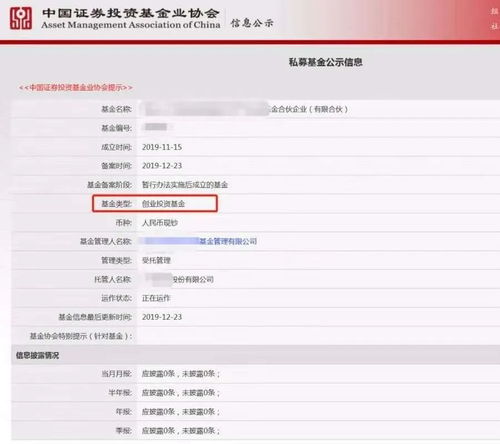Click the 基金管理人名称 label
This screenshot has width=500, height=444.
tap(106, 241)
